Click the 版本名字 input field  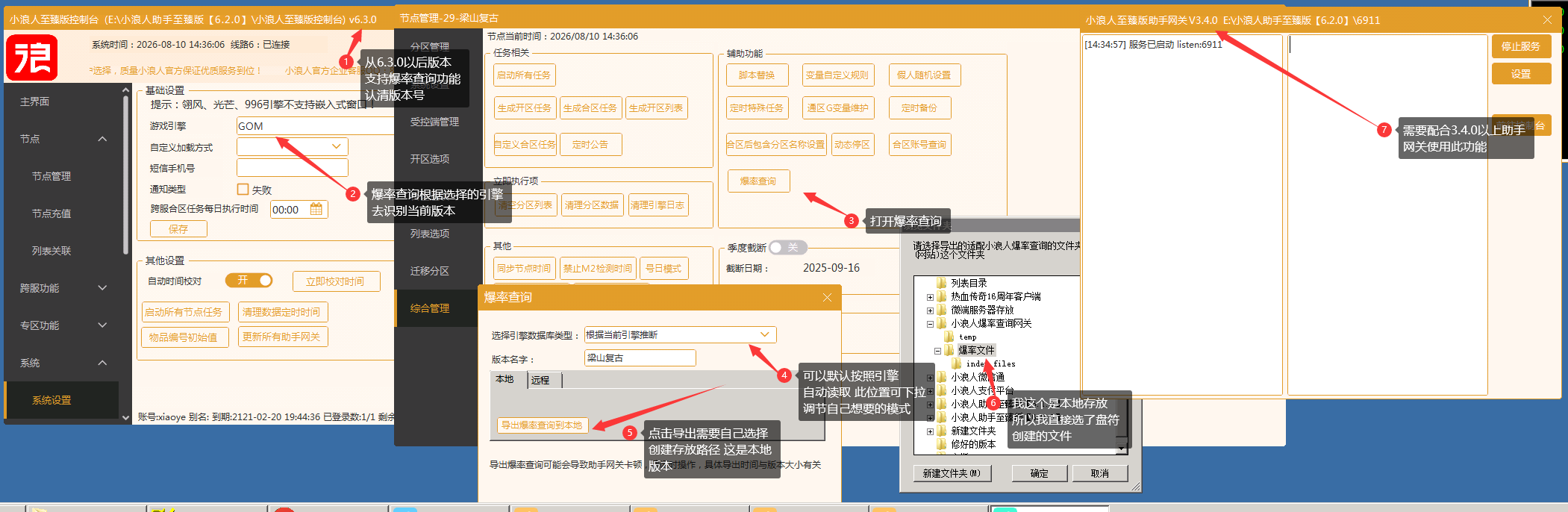click(640, 358)
